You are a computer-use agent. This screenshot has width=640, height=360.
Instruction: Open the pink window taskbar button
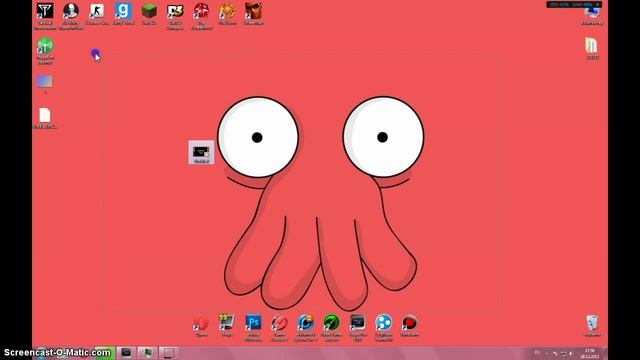click(169, 353)
